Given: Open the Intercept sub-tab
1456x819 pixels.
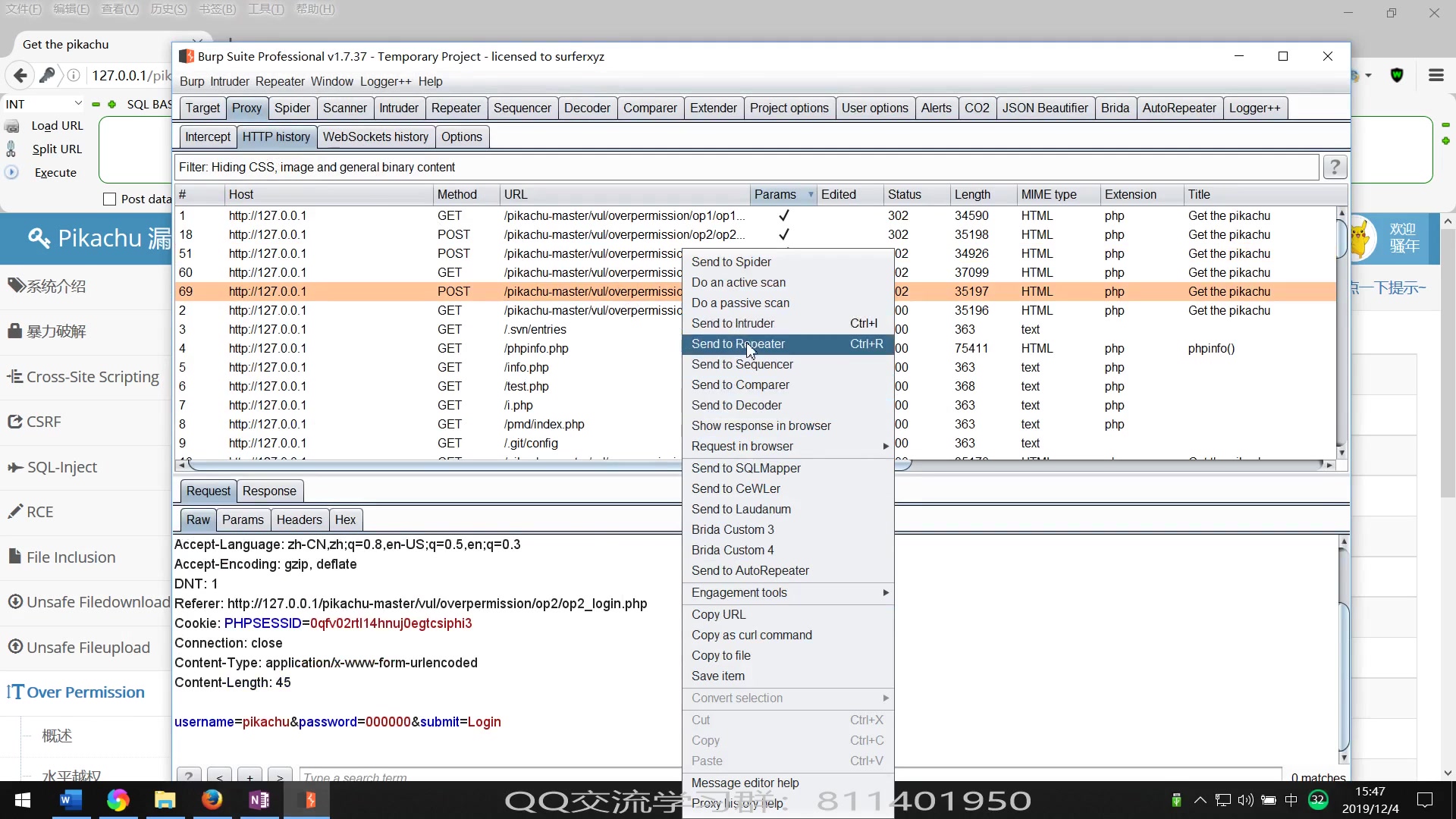Looking at the screenshot, I should coord(208,136).
